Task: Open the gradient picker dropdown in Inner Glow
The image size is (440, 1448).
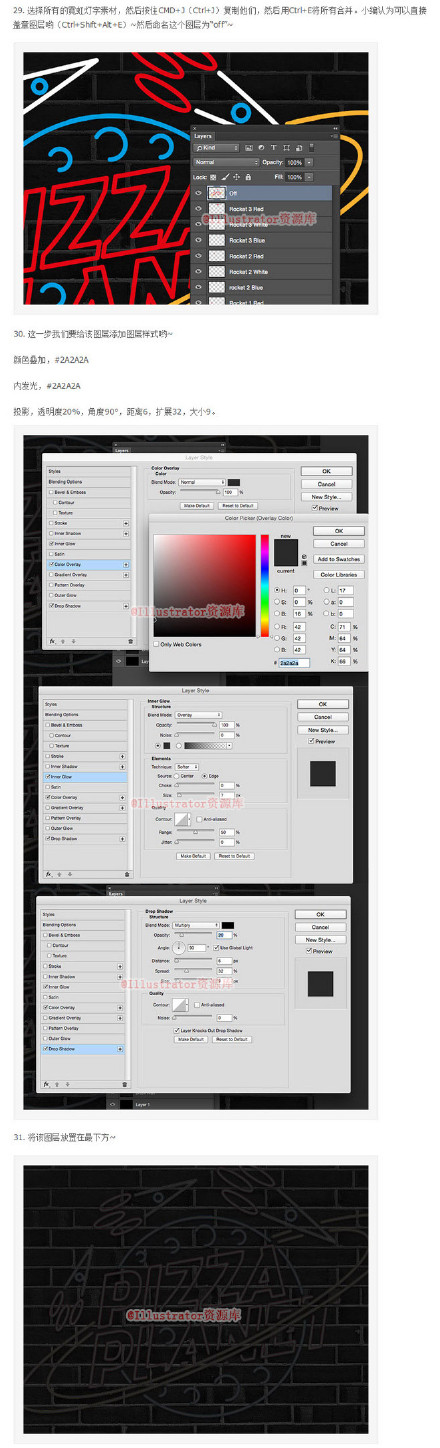Action: click(x=229, y=745)
